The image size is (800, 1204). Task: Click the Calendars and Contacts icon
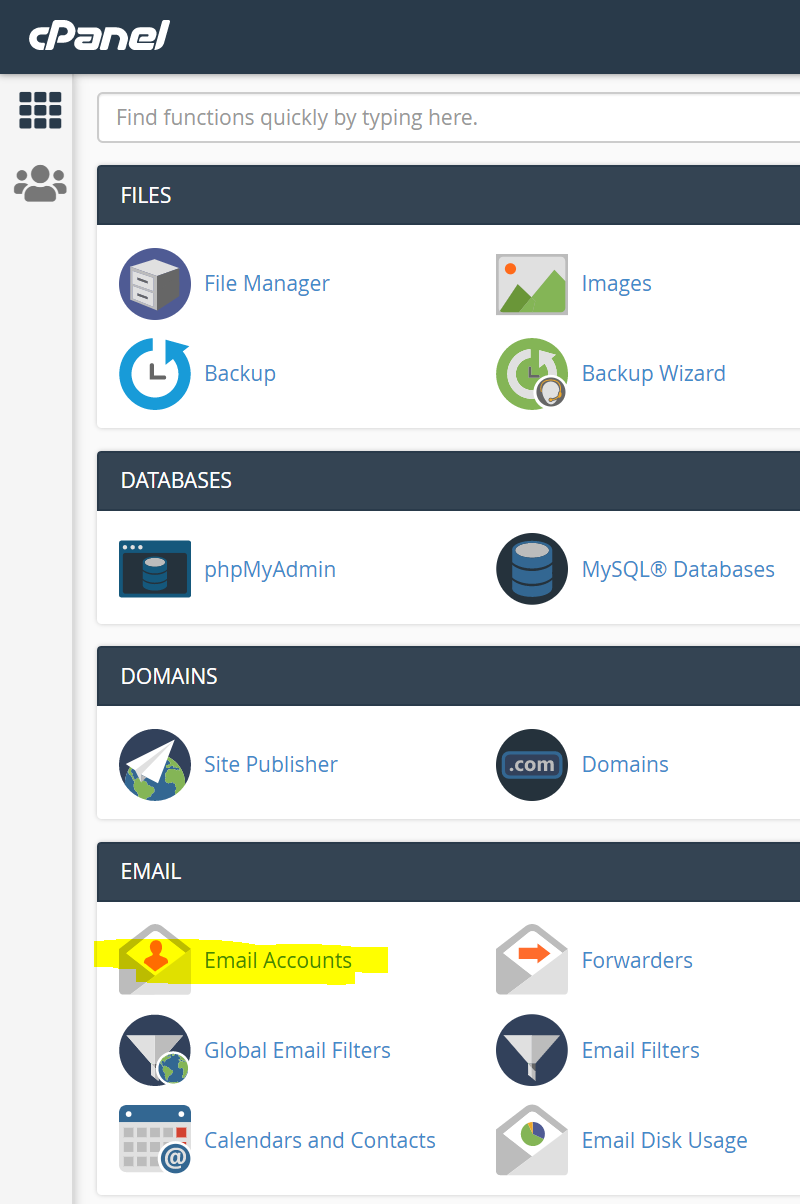click(154, 1140)
